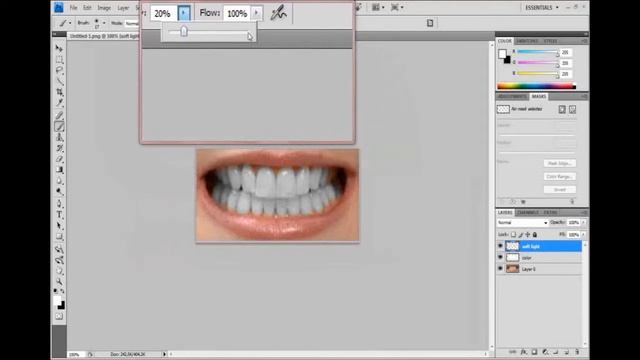Select the Eraser tool

coord(60,159)
